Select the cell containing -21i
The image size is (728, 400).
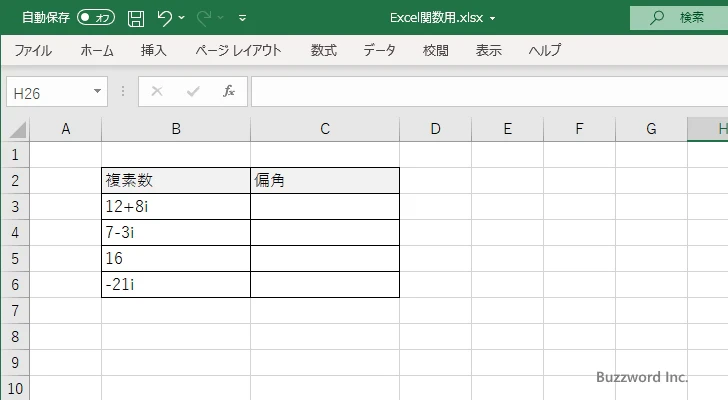(176, 284)
